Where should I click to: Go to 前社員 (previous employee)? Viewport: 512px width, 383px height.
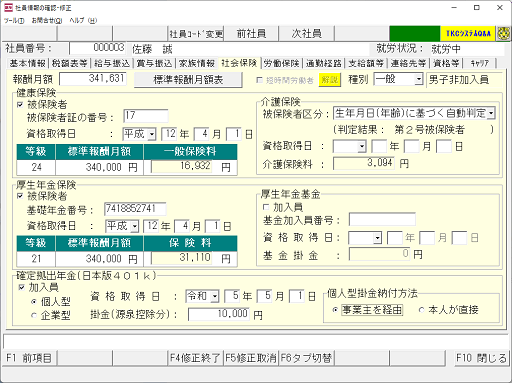251,34
